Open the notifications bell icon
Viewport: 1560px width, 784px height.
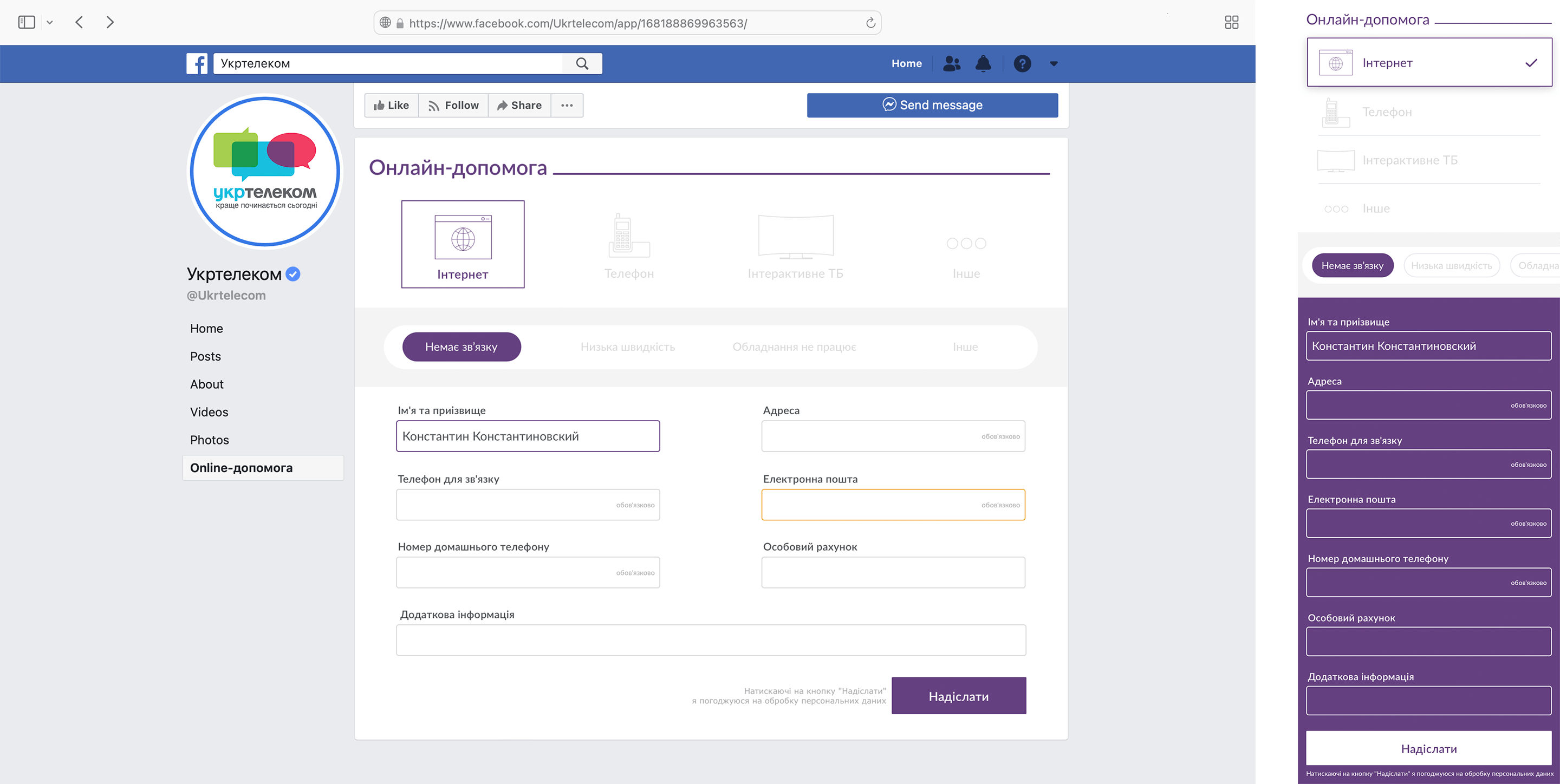(x=983, y=63)
